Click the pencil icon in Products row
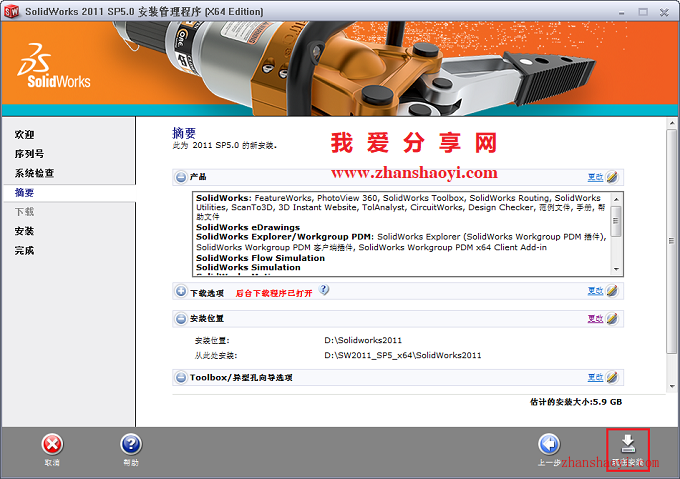 (612, 177)
